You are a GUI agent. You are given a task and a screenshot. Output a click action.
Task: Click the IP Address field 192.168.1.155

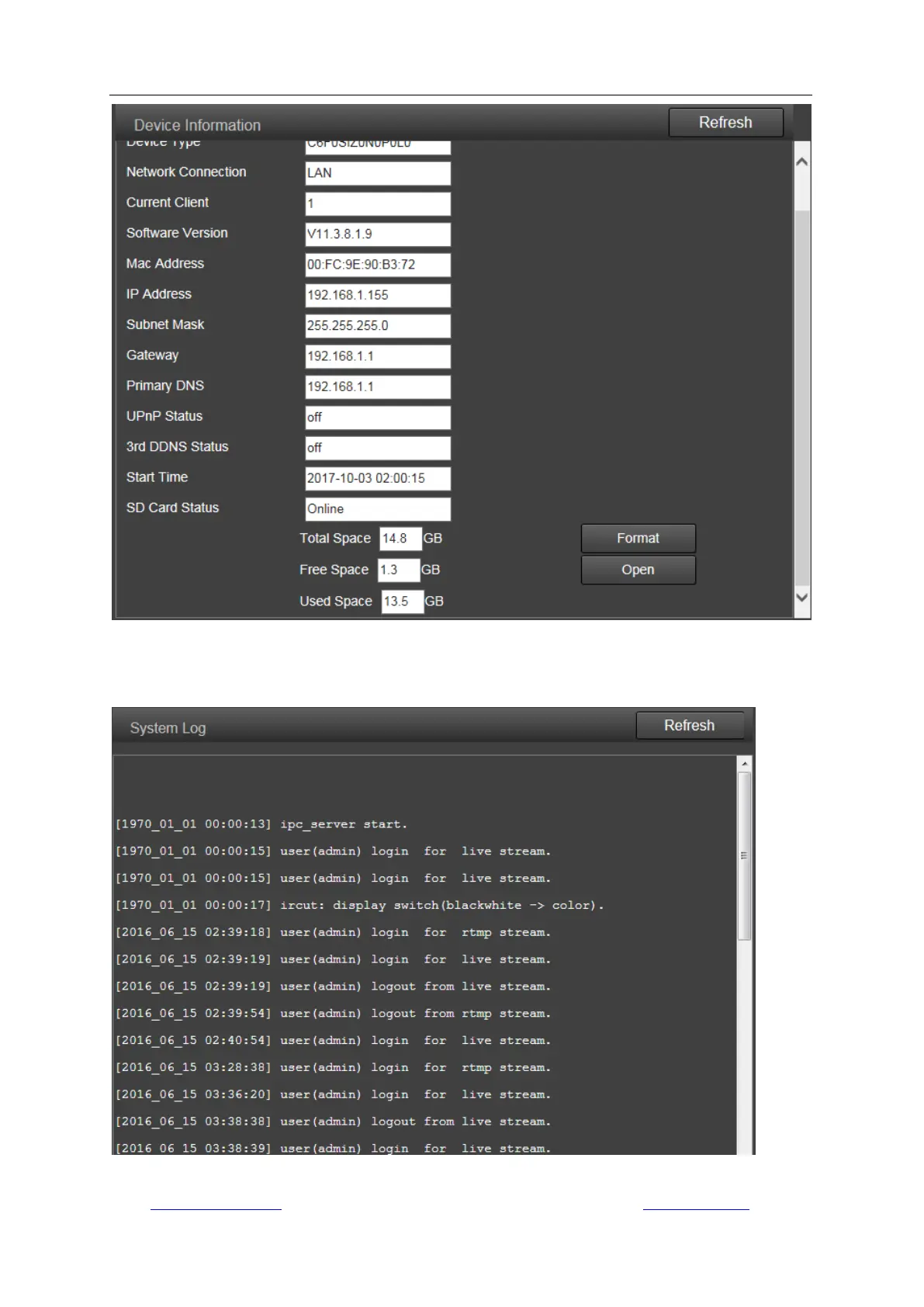pos(378,295)
